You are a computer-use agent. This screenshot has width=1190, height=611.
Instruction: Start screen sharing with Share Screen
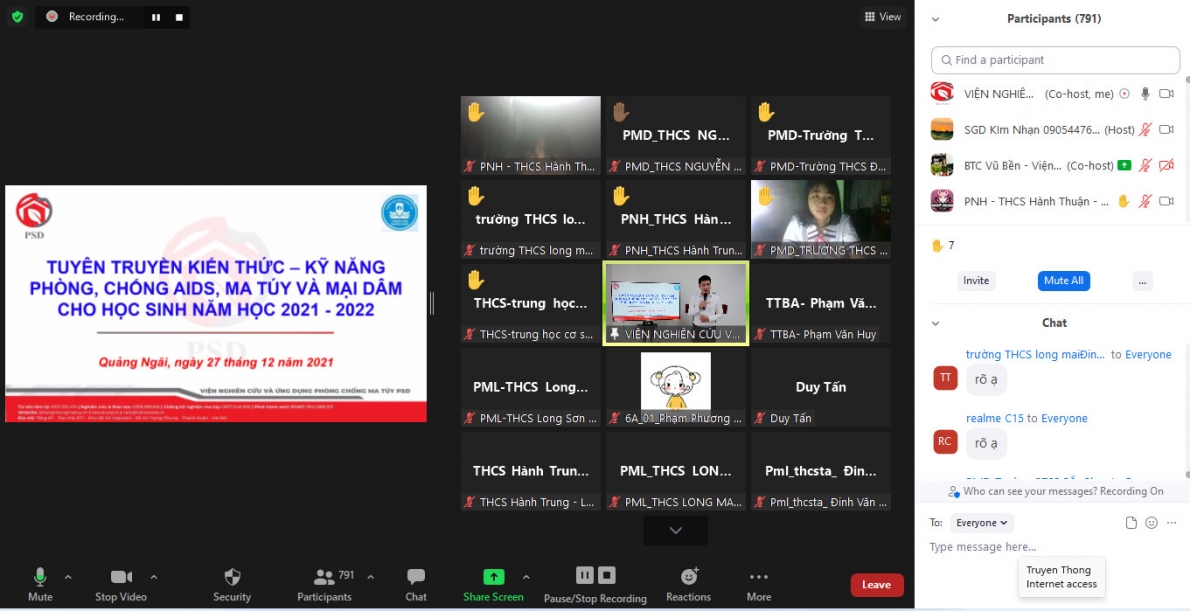click(494, 576)
